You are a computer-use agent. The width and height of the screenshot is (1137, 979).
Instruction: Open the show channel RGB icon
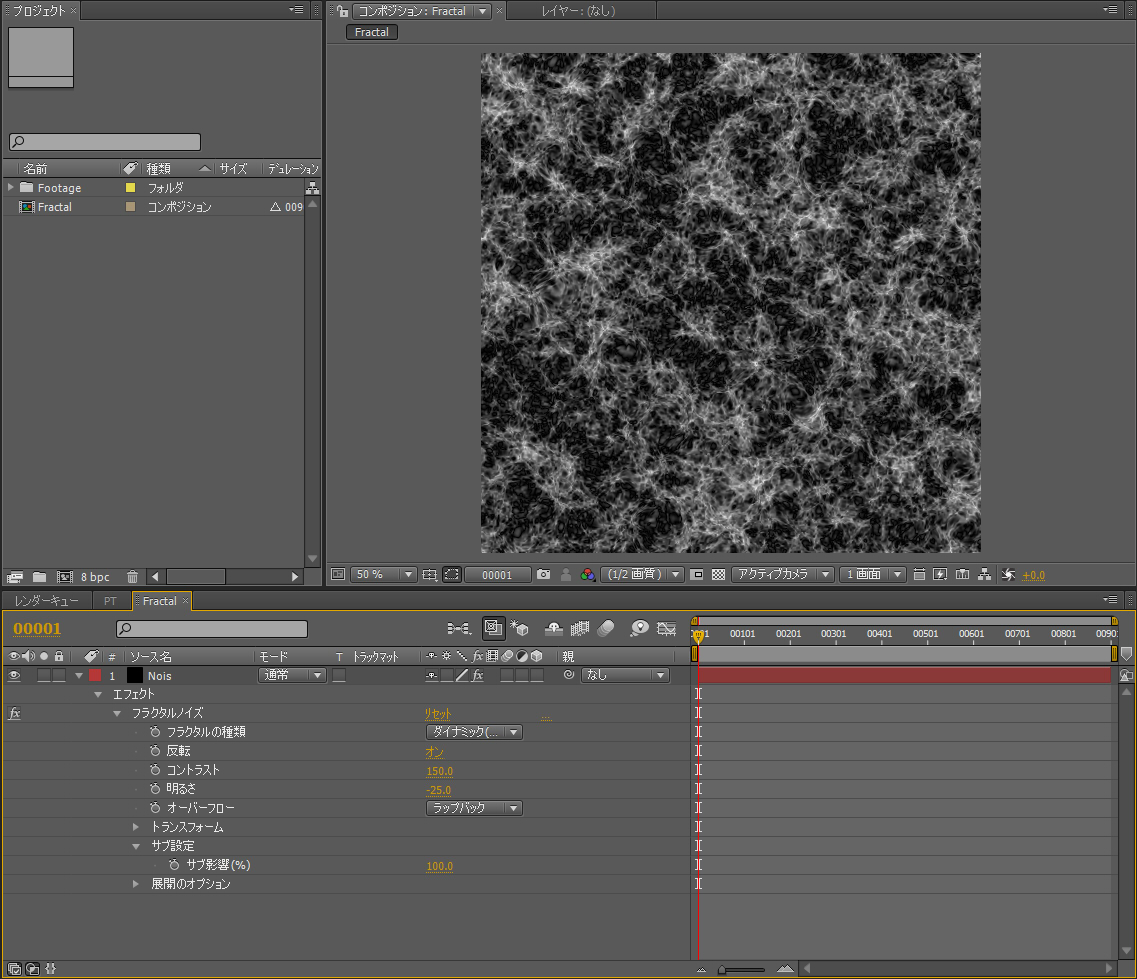tap(588, 575)
